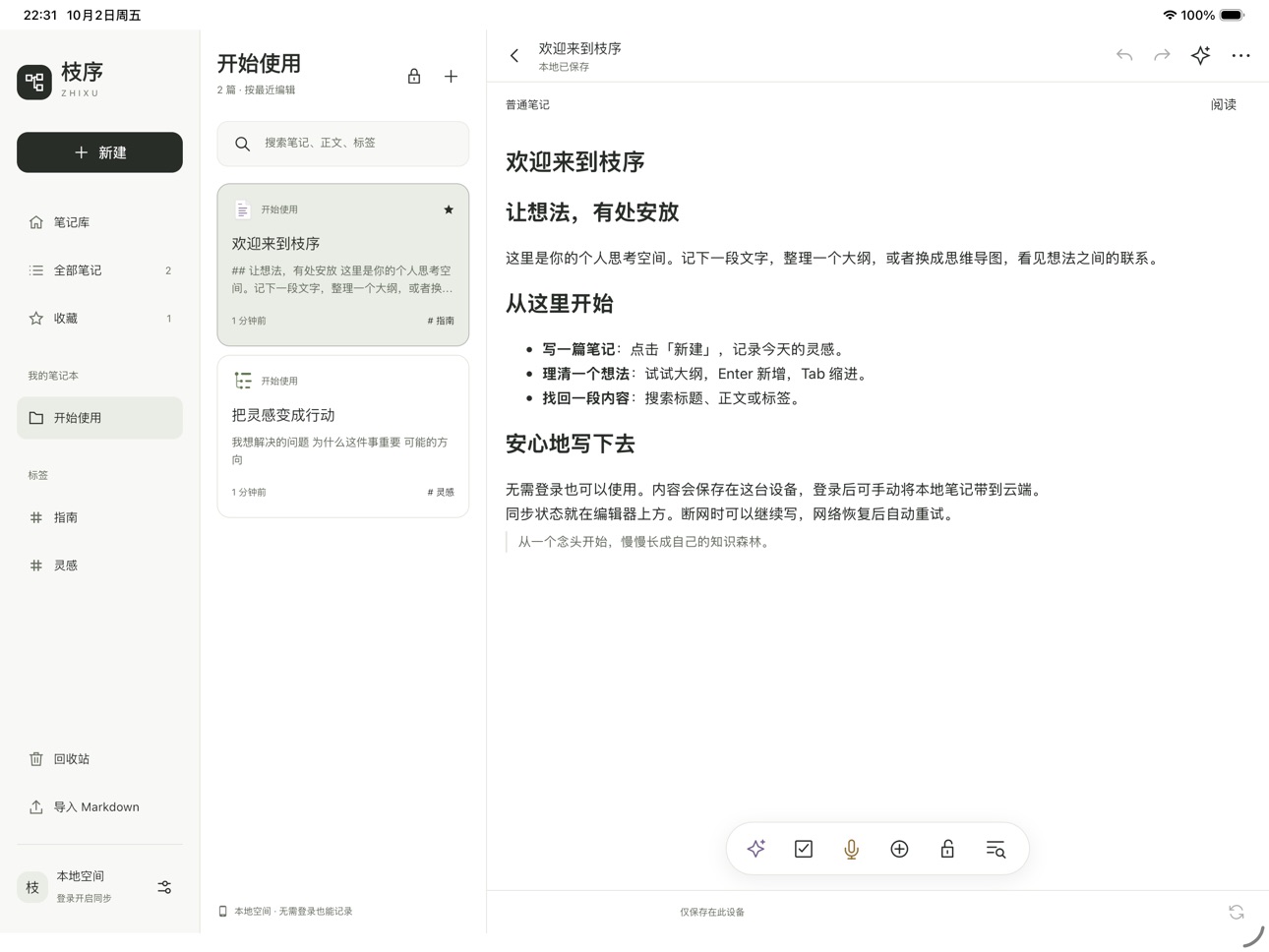Go back using the left chevron arrow

pos(514,56)
